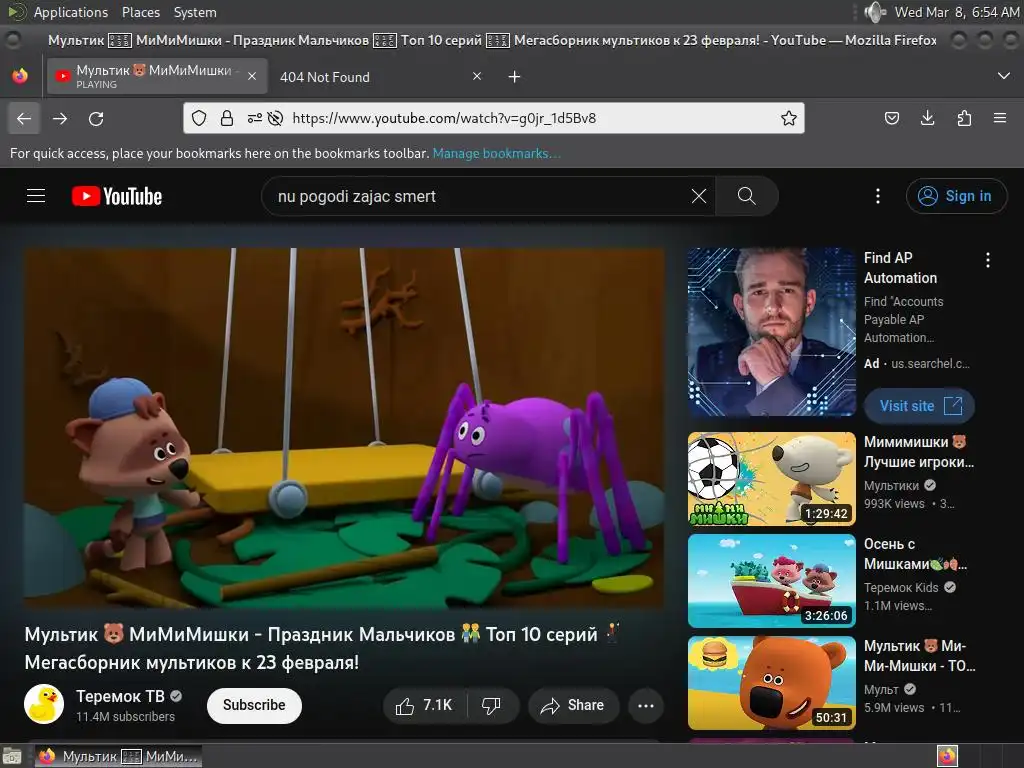Click video title Мультик МиМиМишки Праздник Мальчиков
The width and height of the screenshot is (1024, 768).
[x=322, y=648]
